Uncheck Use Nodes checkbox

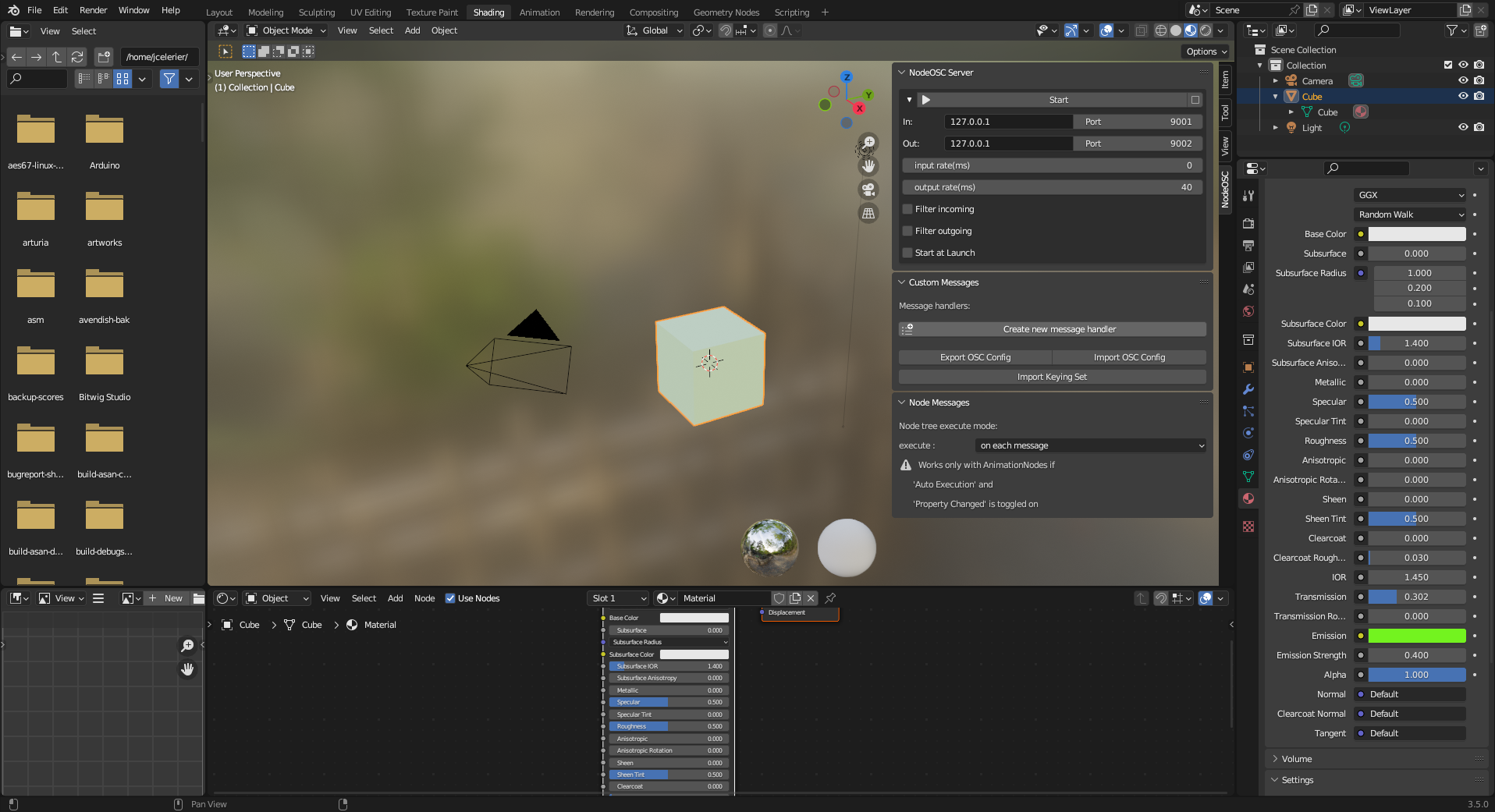[450, 598]
